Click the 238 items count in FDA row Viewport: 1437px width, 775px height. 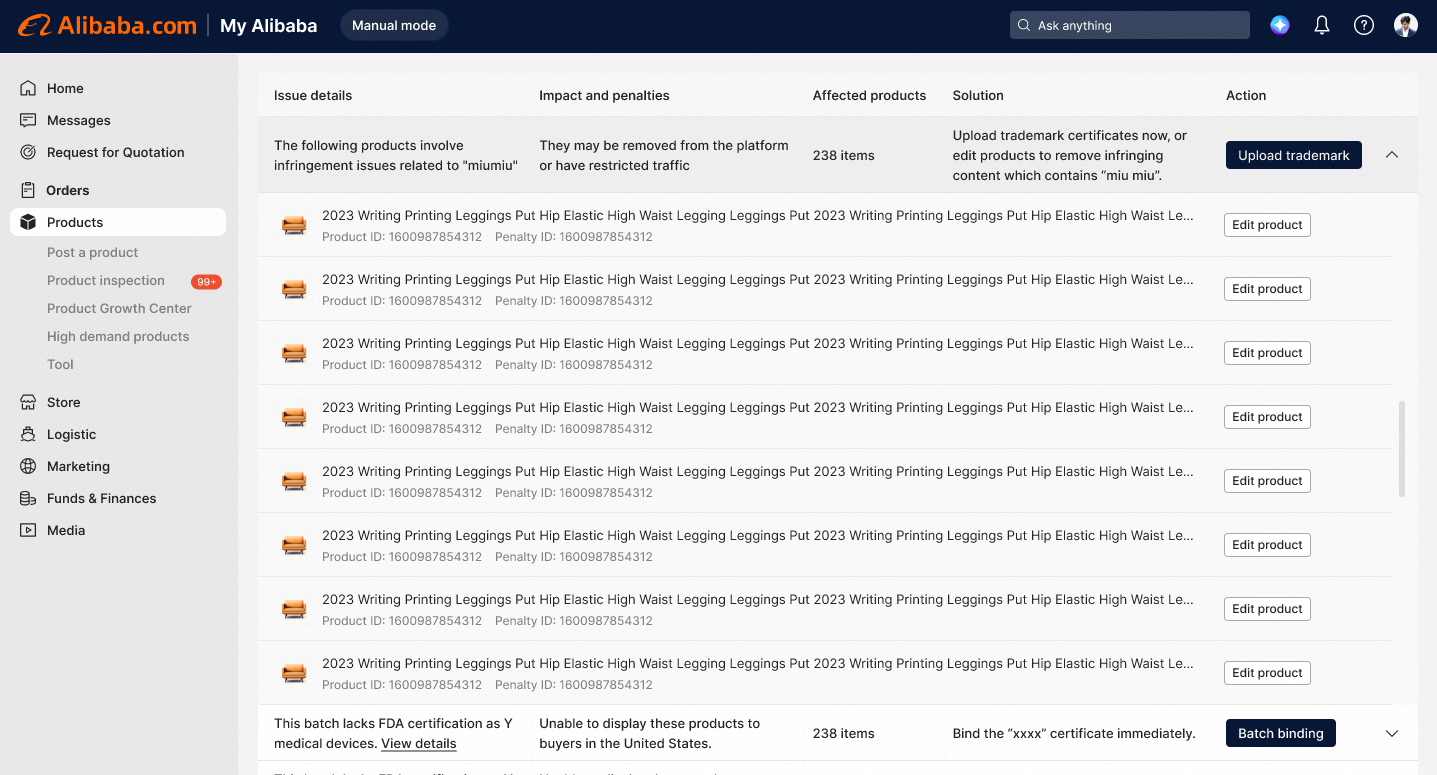(844, 733)
